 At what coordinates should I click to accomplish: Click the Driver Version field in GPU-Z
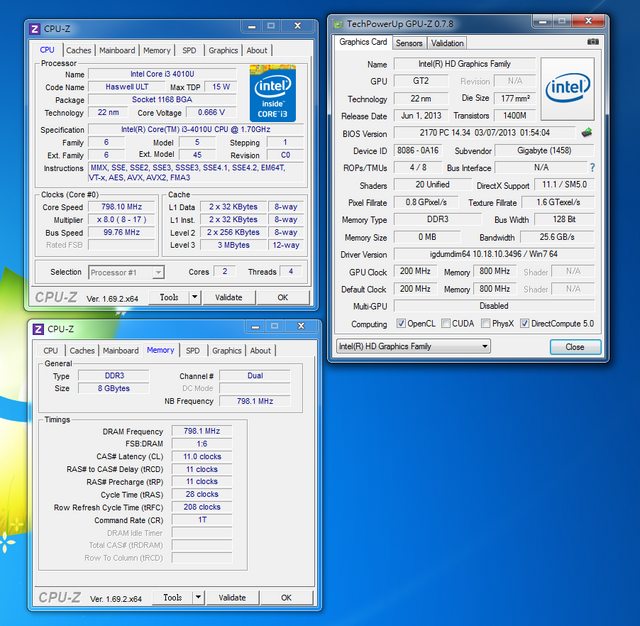click(x=494, y=254)
